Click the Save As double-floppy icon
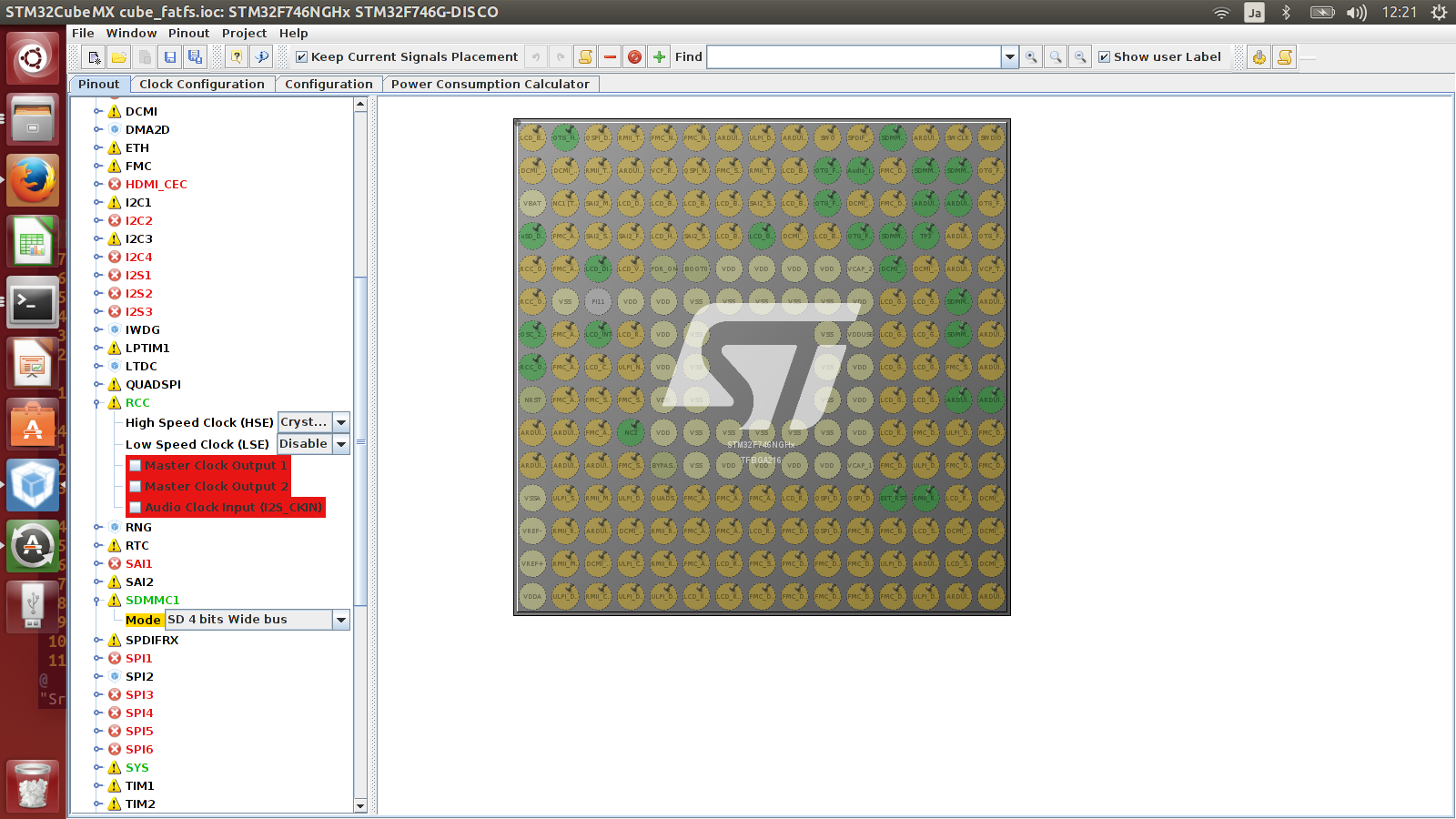The height and width of the screenshot is (819, 1456). tap(195, 57)
